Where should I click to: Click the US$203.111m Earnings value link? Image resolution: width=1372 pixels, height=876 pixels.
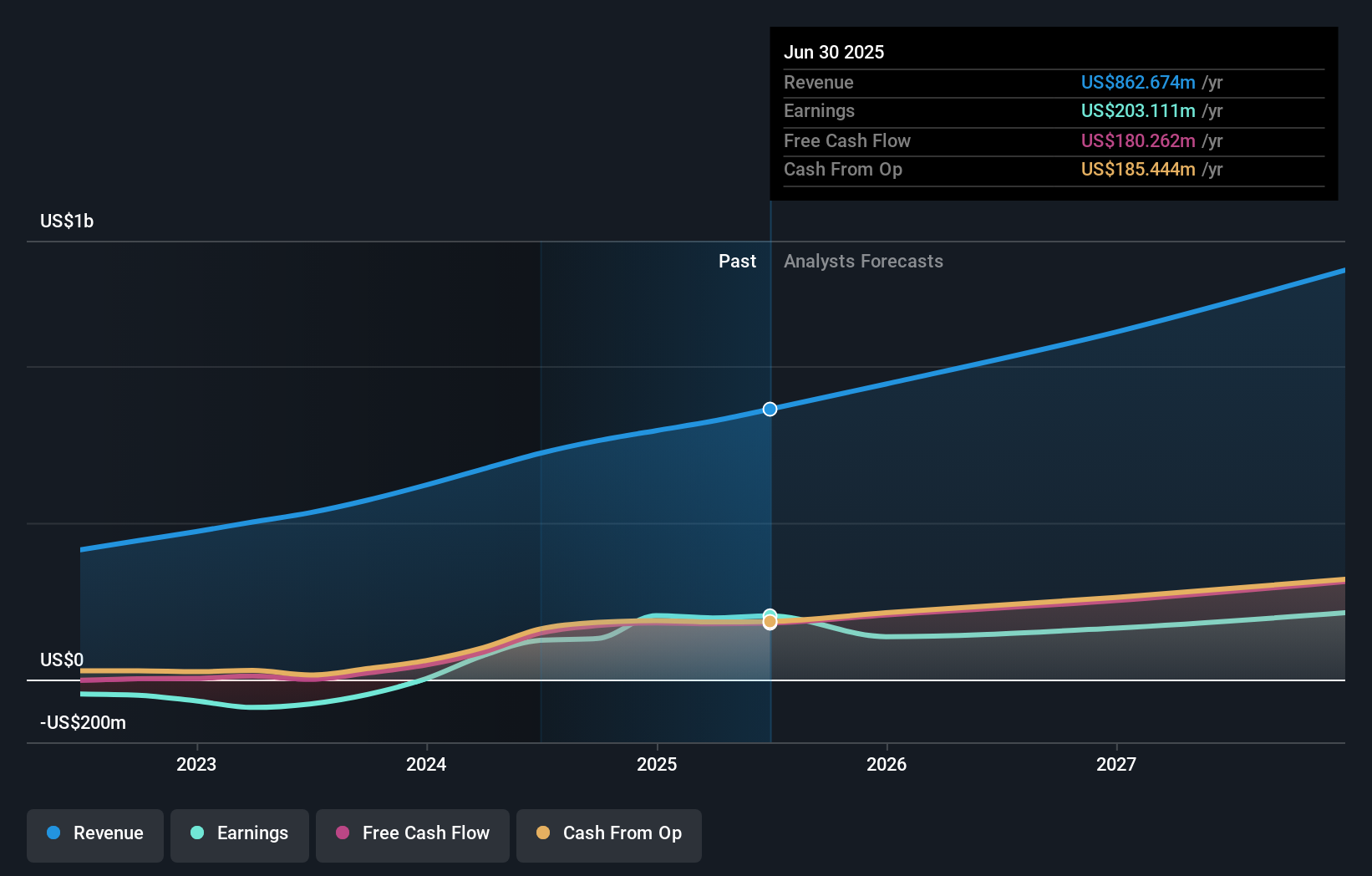tap(1137, 110)
